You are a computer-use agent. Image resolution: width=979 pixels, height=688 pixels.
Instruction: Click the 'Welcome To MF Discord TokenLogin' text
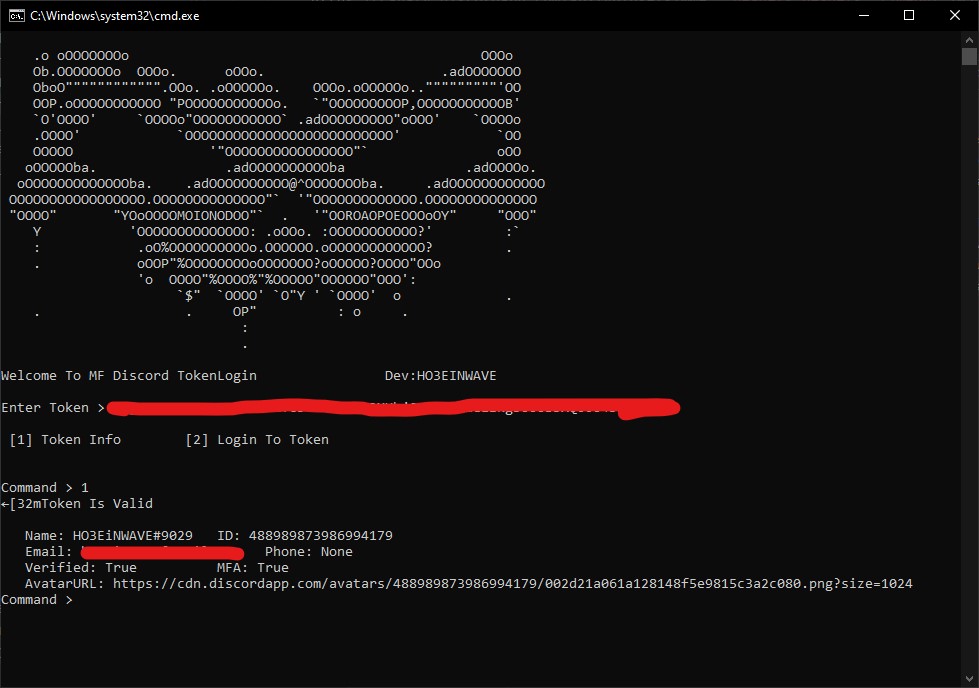pyautogui.click(x=129, y=376)
